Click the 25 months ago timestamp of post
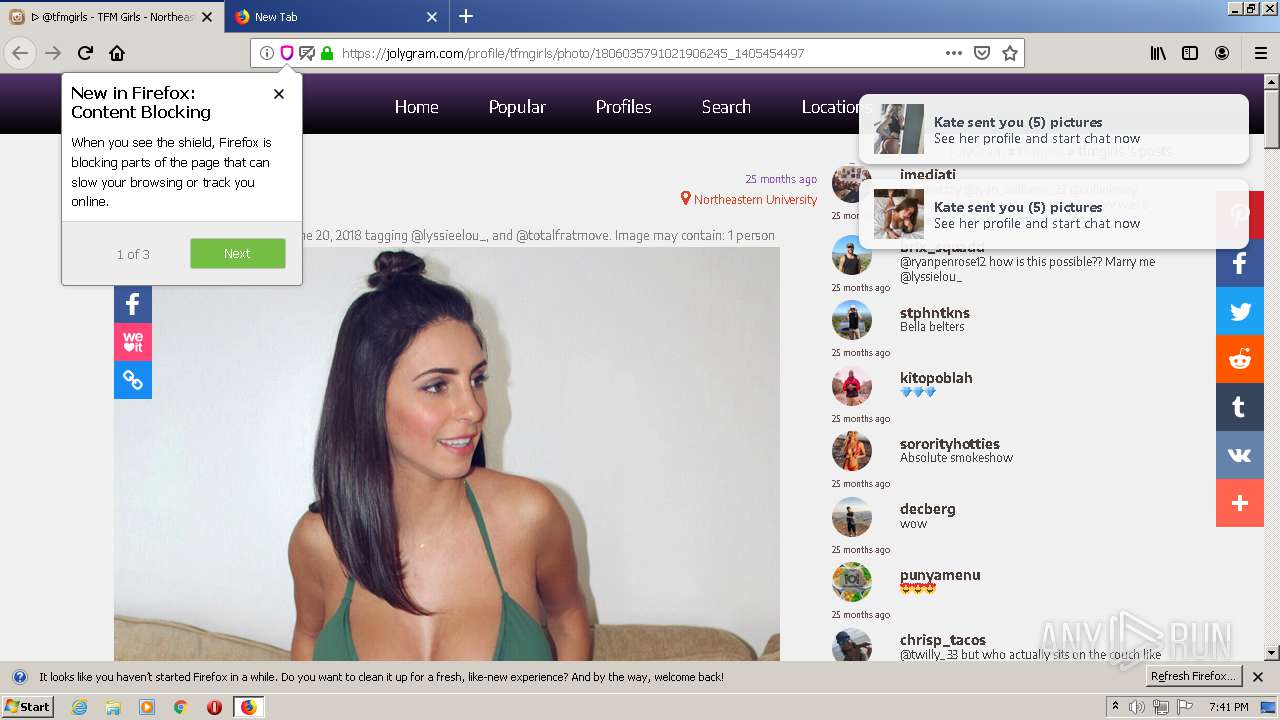The height and width of the screenshot is (720, 1280). click(781, 179)
